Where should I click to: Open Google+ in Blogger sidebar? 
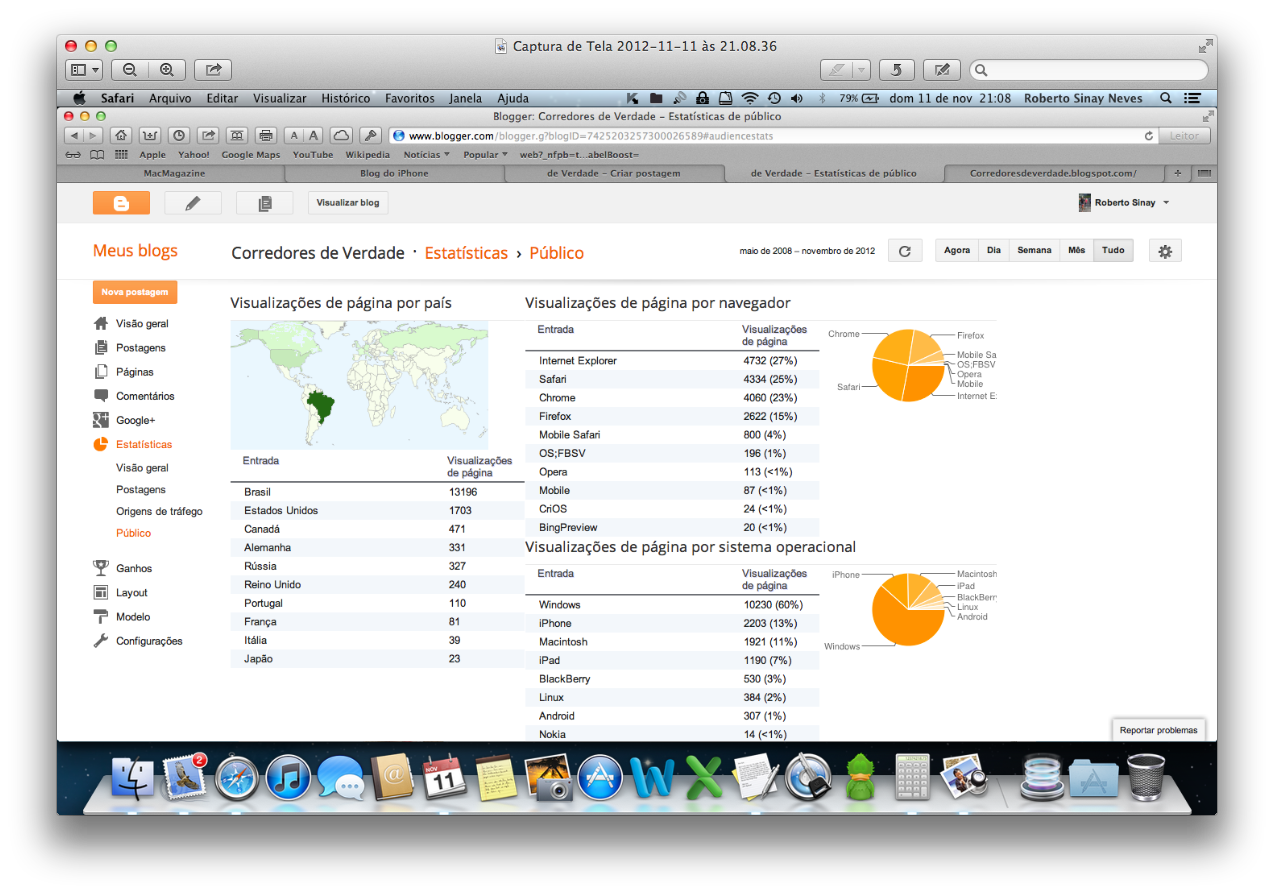pos(125,420)
